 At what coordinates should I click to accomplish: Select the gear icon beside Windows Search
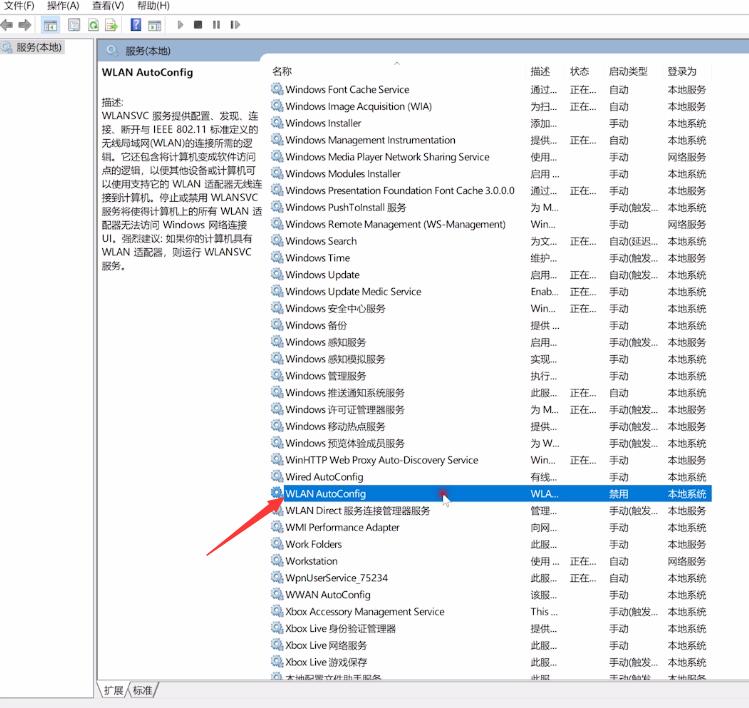tap(277, 240)
